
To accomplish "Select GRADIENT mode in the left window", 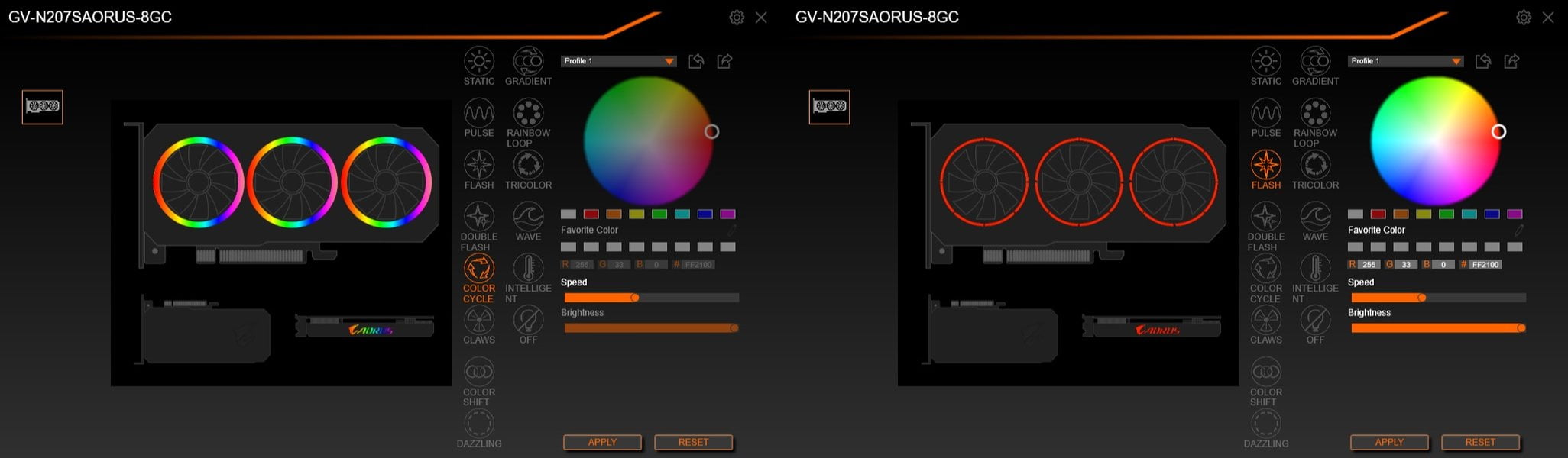I will click(528, 61).
